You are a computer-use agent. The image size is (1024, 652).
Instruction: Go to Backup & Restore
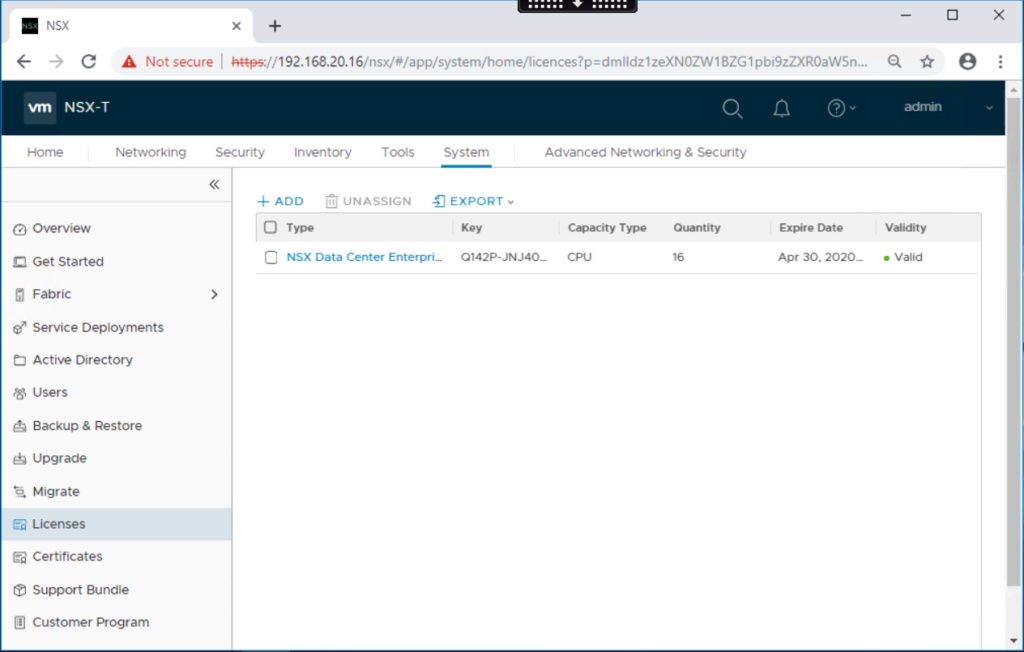click(87, 425)
